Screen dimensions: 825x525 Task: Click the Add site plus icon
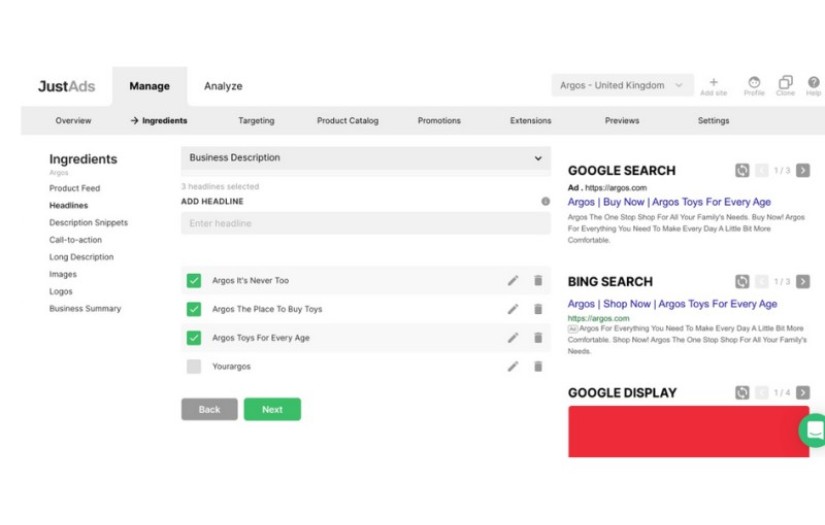point(713,83)
